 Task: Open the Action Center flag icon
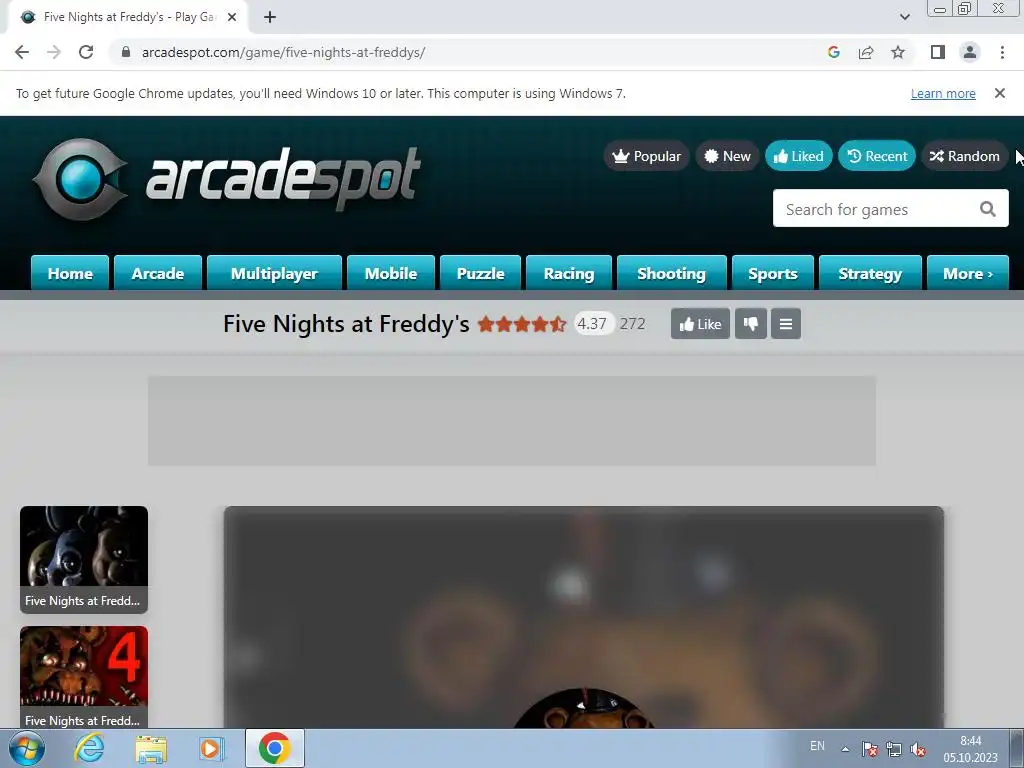pyautogui.click(x=869, y=749)
